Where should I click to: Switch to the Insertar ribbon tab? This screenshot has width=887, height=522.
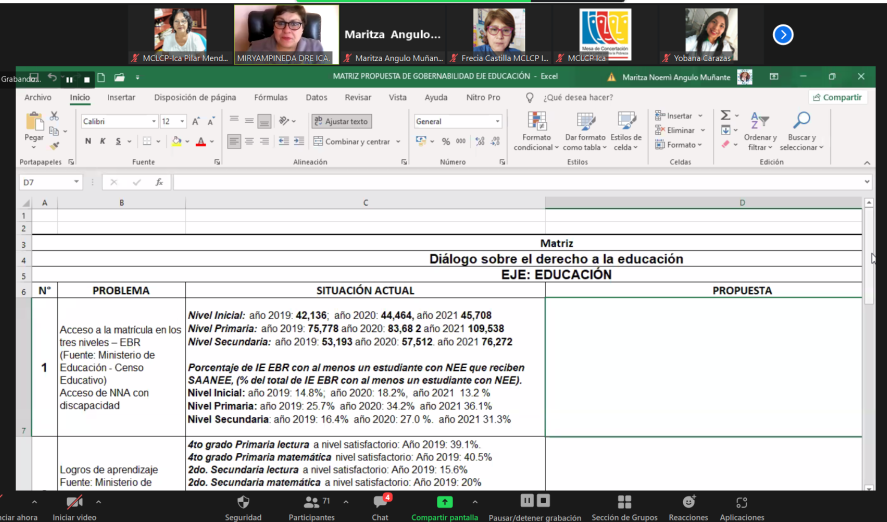(x=121, y=97)
